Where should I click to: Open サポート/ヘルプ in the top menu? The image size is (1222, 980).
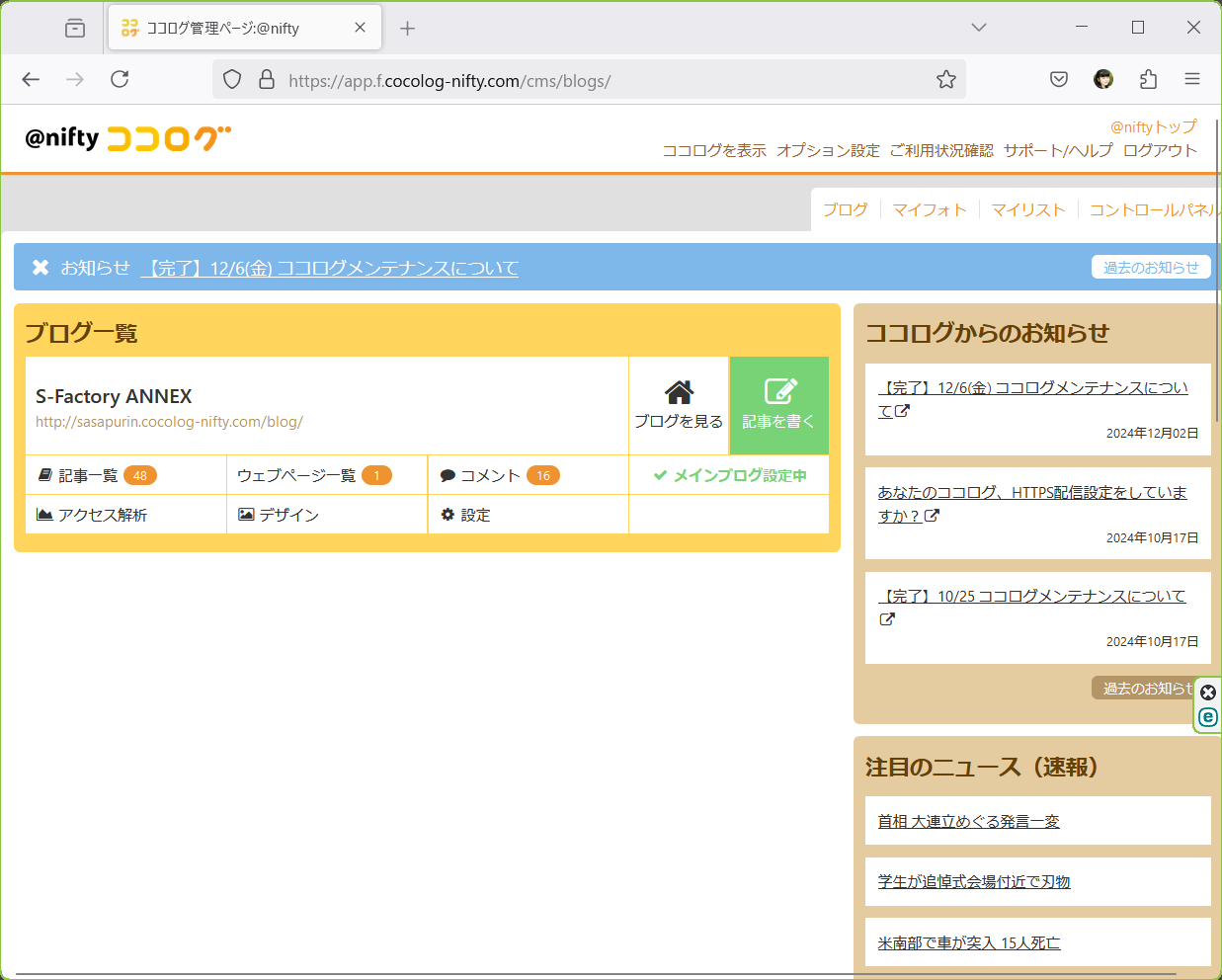click(1058, 150)
